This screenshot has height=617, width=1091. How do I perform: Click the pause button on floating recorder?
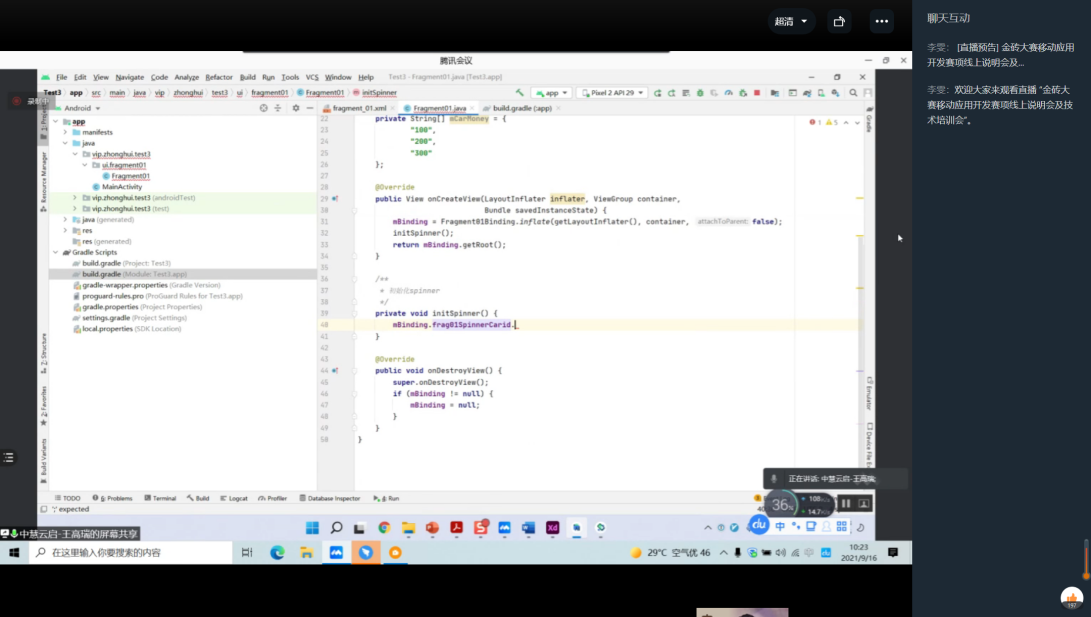[x=846, y=504]
